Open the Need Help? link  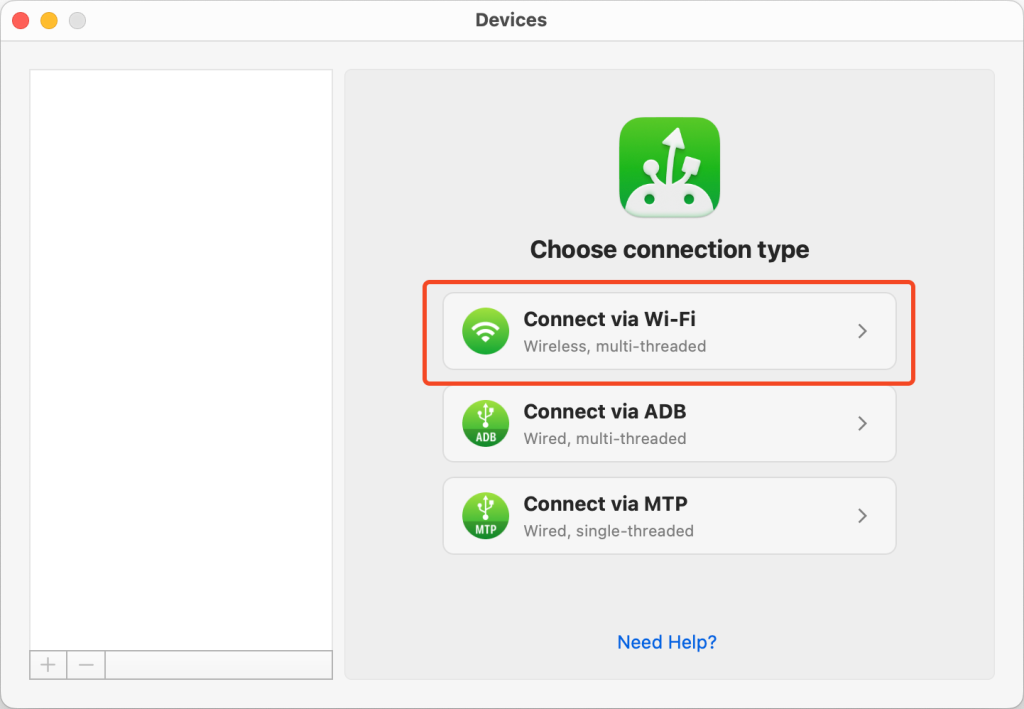point(667,642)
